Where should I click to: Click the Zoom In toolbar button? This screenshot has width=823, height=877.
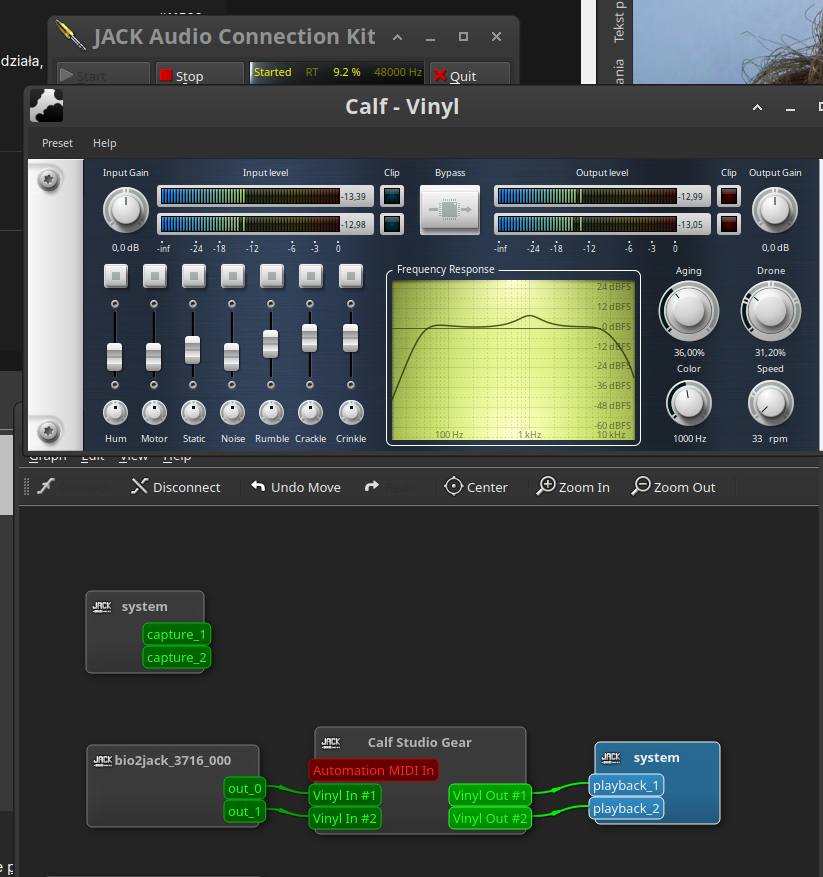click(573, 487)
